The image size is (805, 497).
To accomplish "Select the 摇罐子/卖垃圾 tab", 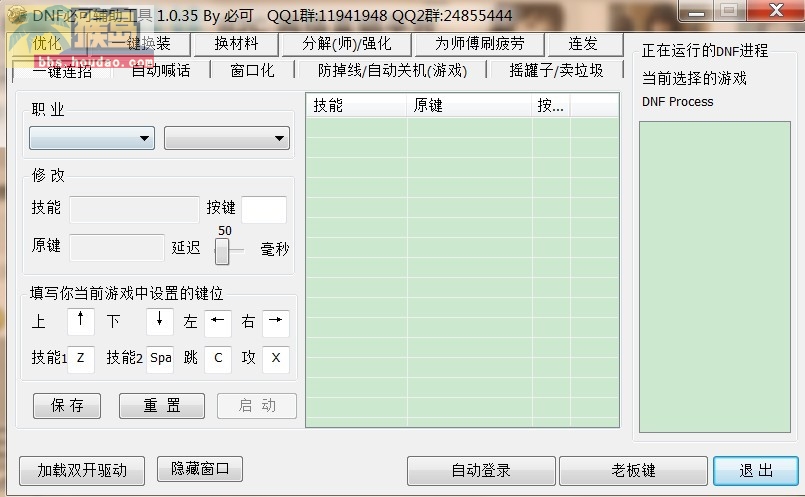I will tap(556, 70).
